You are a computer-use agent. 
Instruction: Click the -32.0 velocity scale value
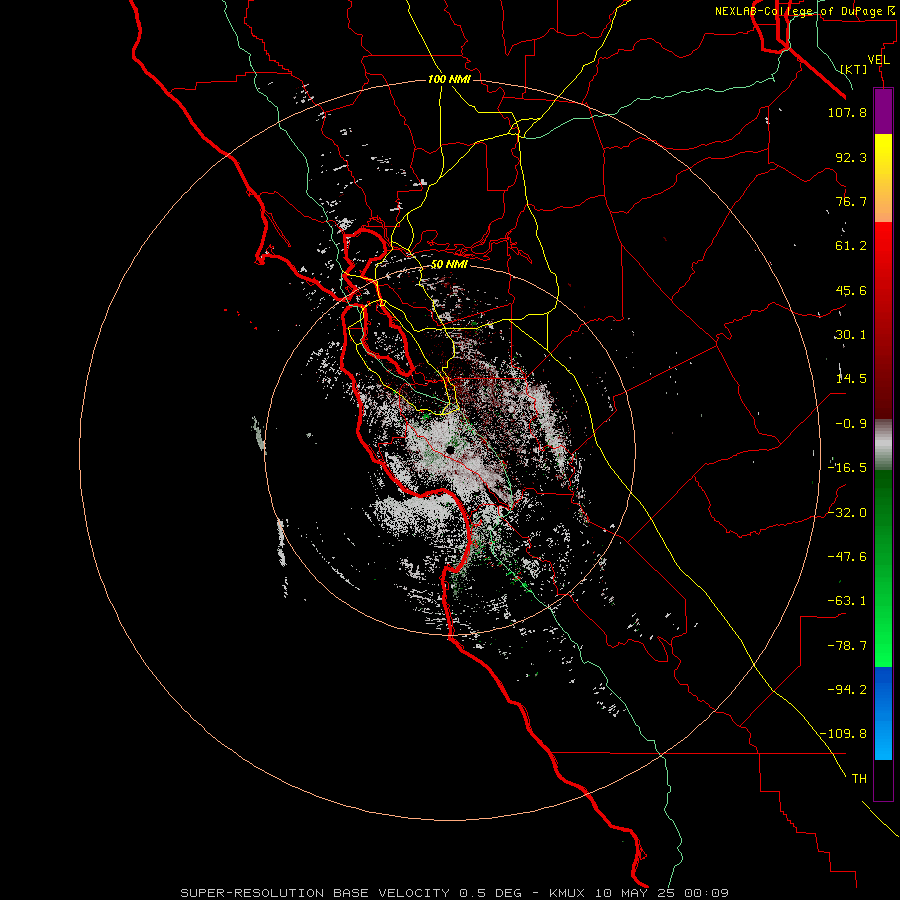click(x=847, y=513)
